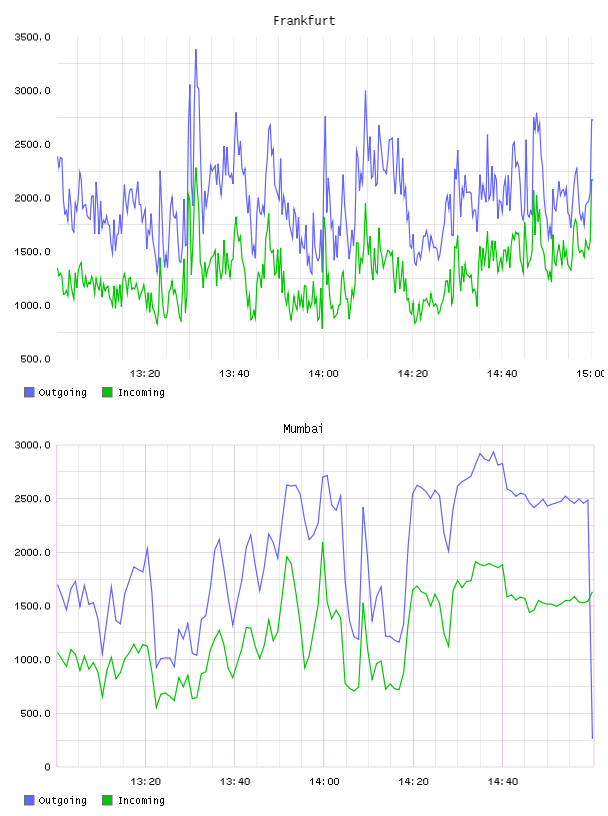Image resolution: width=608 pixels, height=816 pixels.
Task: Click the Frankfurt chart title
Action: coord(304,21)
